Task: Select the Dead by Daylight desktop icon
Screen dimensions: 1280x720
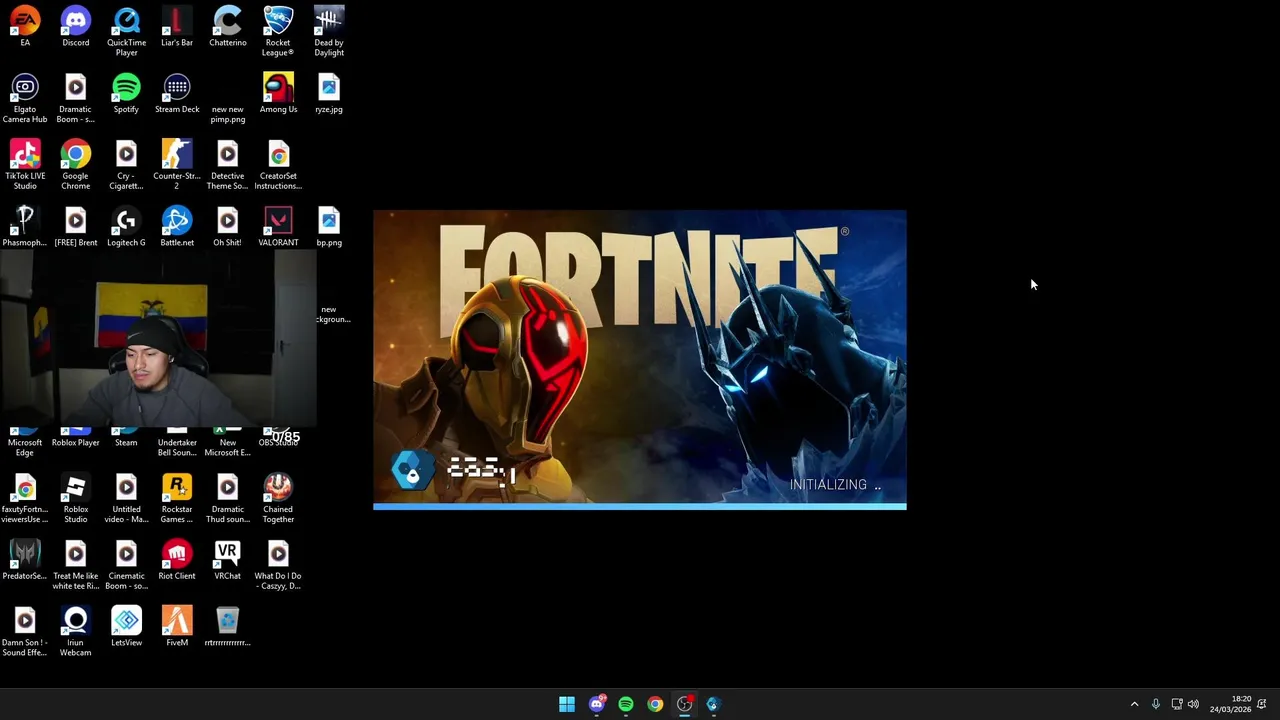Action: (329, 31)
